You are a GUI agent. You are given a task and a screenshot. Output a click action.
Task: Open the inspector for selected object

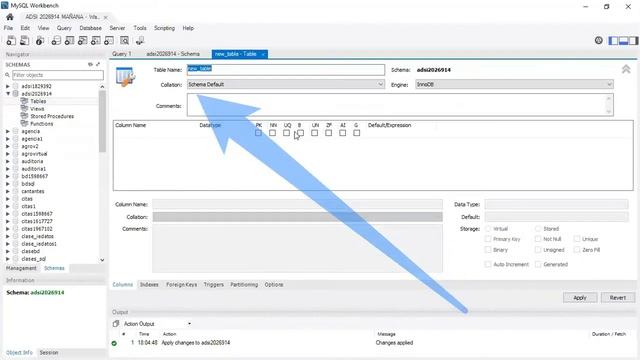coord(40,40)
